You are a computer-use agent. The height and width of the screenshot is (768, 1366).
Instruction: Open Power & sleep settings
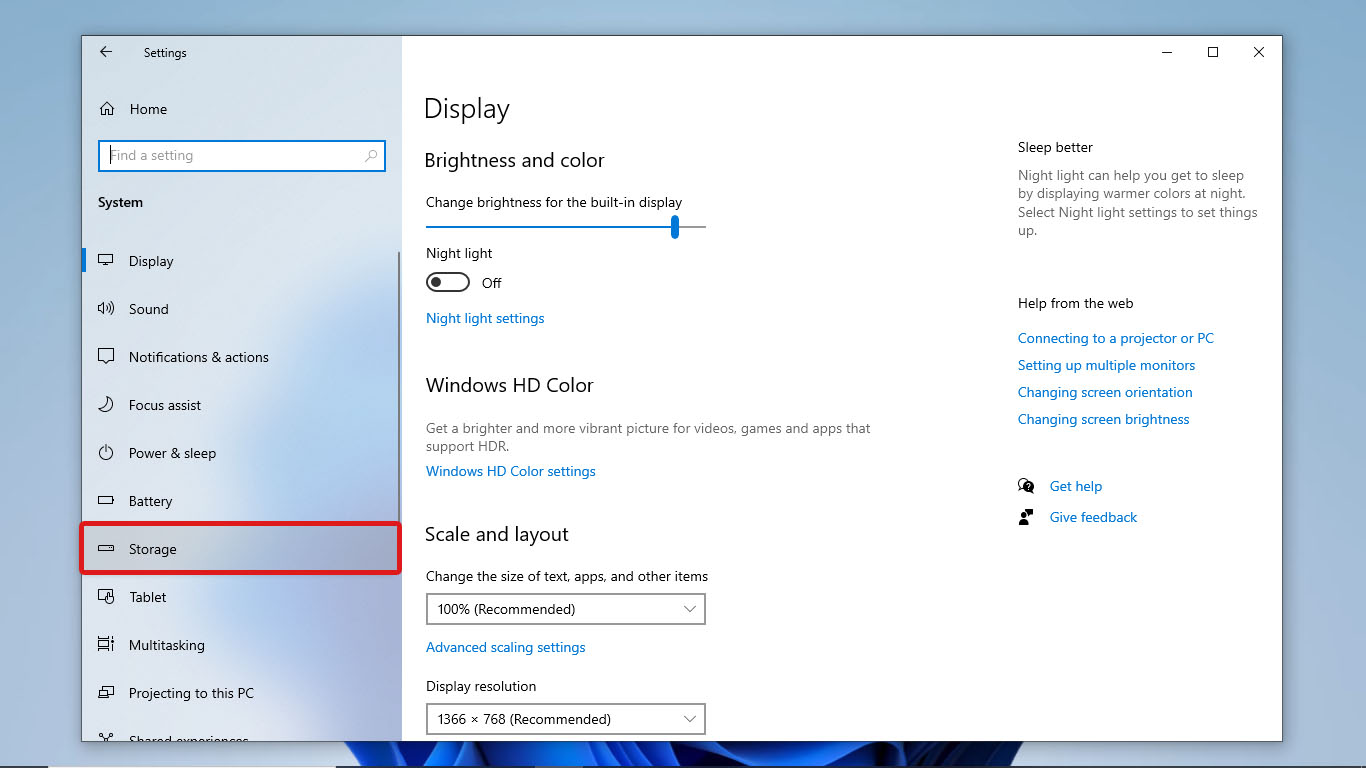(240, 453)
